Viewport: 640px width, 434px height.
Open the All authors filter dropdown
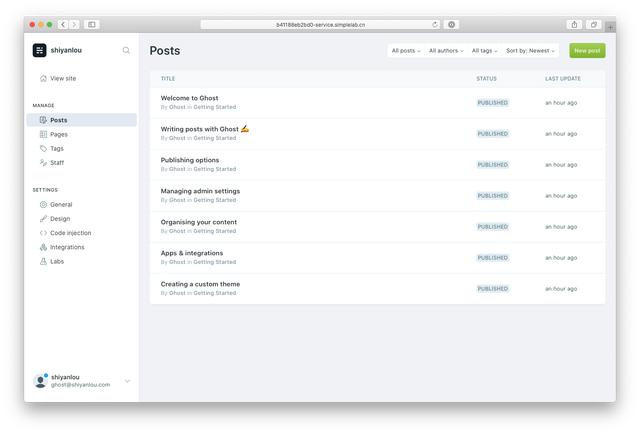point(446,51)
